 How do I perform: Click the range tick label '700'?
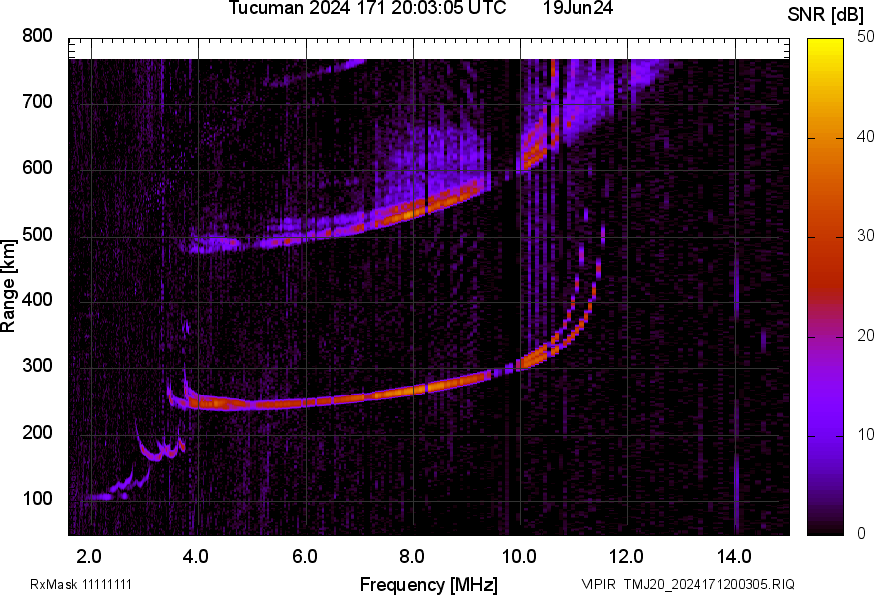click(x=37, y=102)
